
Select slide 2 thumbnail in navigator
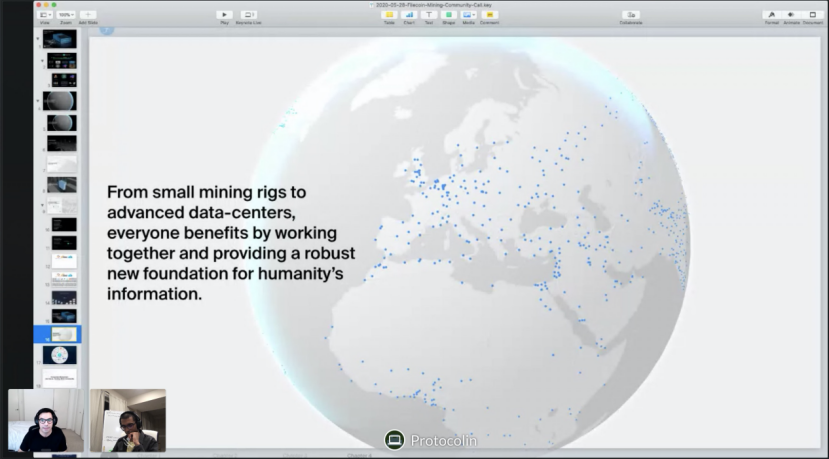(x=62, y=60)
